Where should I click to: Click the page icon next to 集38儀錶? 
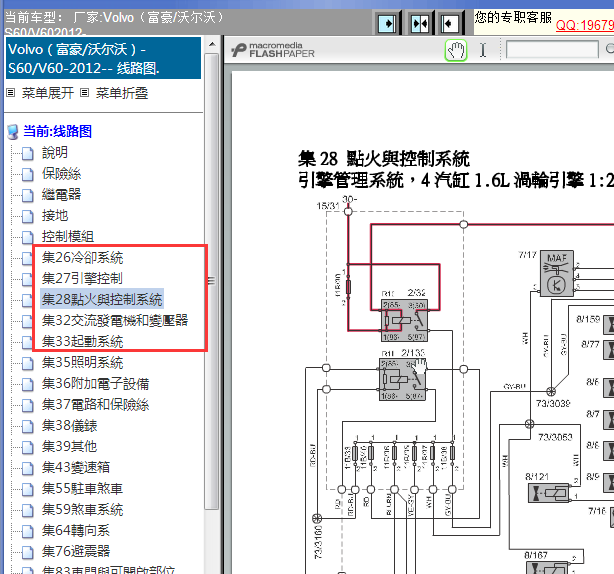click(x=27, y=426)
